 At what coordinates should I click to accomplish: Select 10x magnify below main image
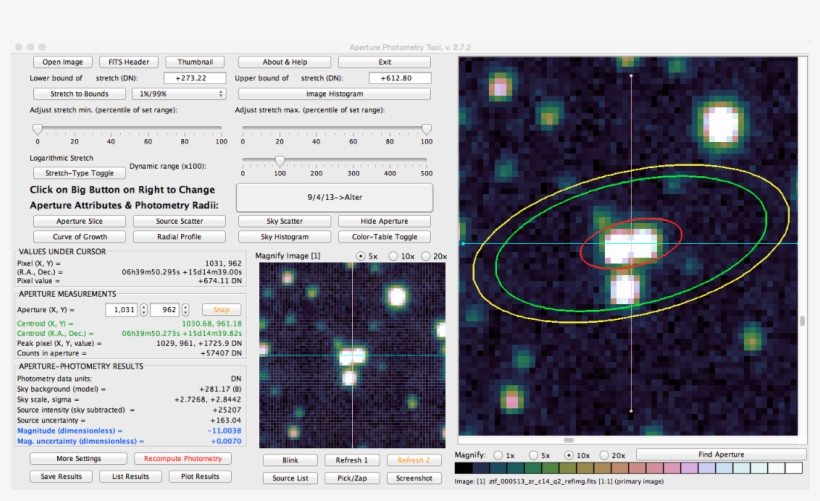click(568, 456)
